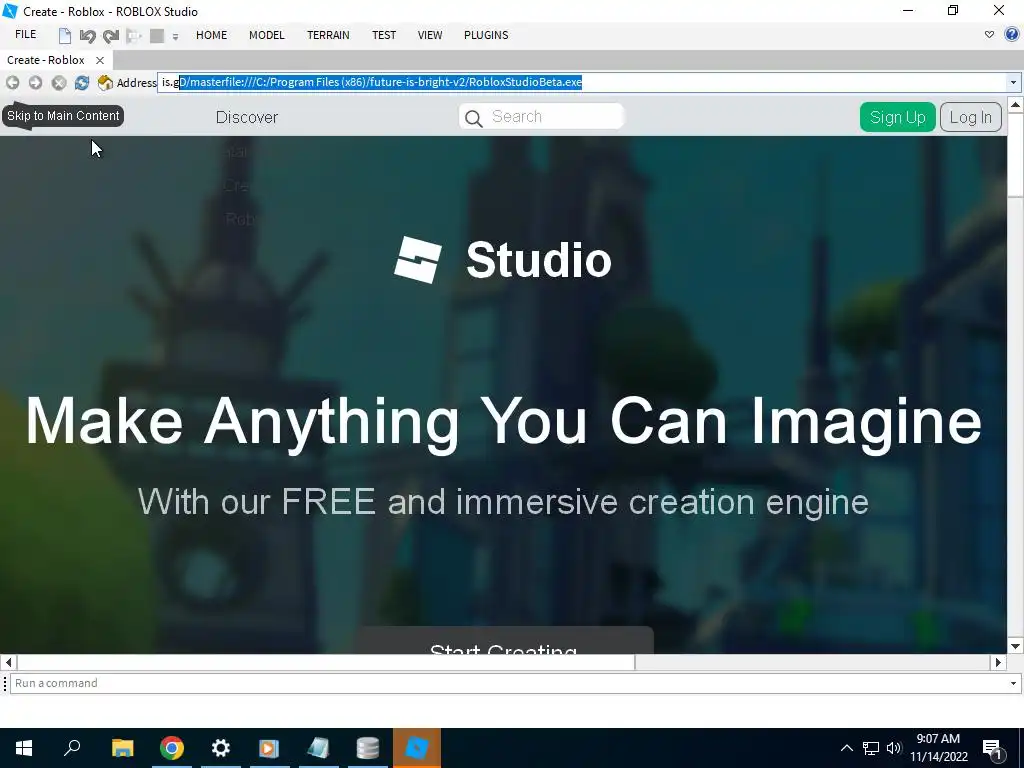Click the Skip to Main Content tooltip button
1024x768 pixels.
coord(63,116)
